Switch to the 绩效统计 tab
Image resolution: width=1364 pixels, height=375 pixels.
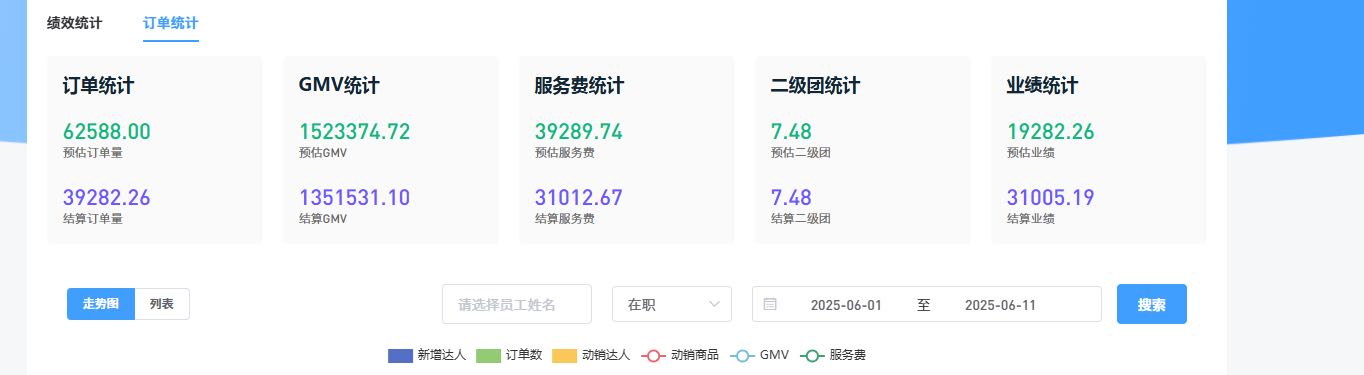[x=74, y=22]
